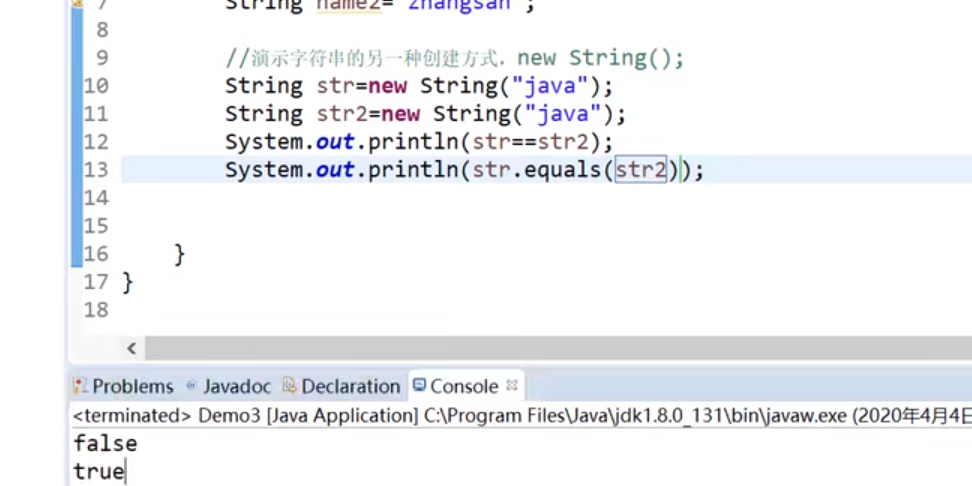Click line number 18 in the gutter

(96, 309)
